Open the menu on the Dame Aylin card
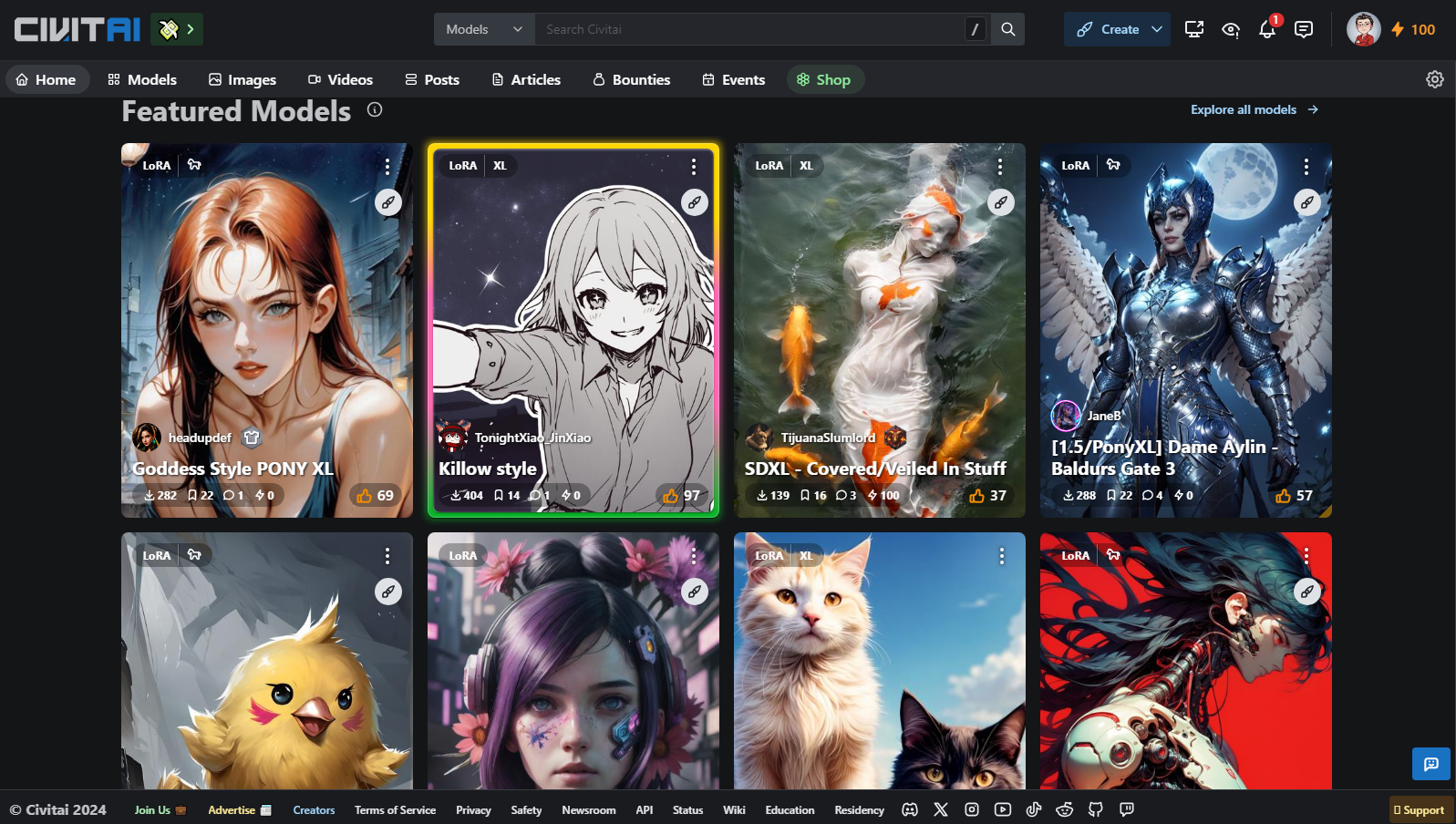This screenshot has width=1456, height=824. (1306, 166)
